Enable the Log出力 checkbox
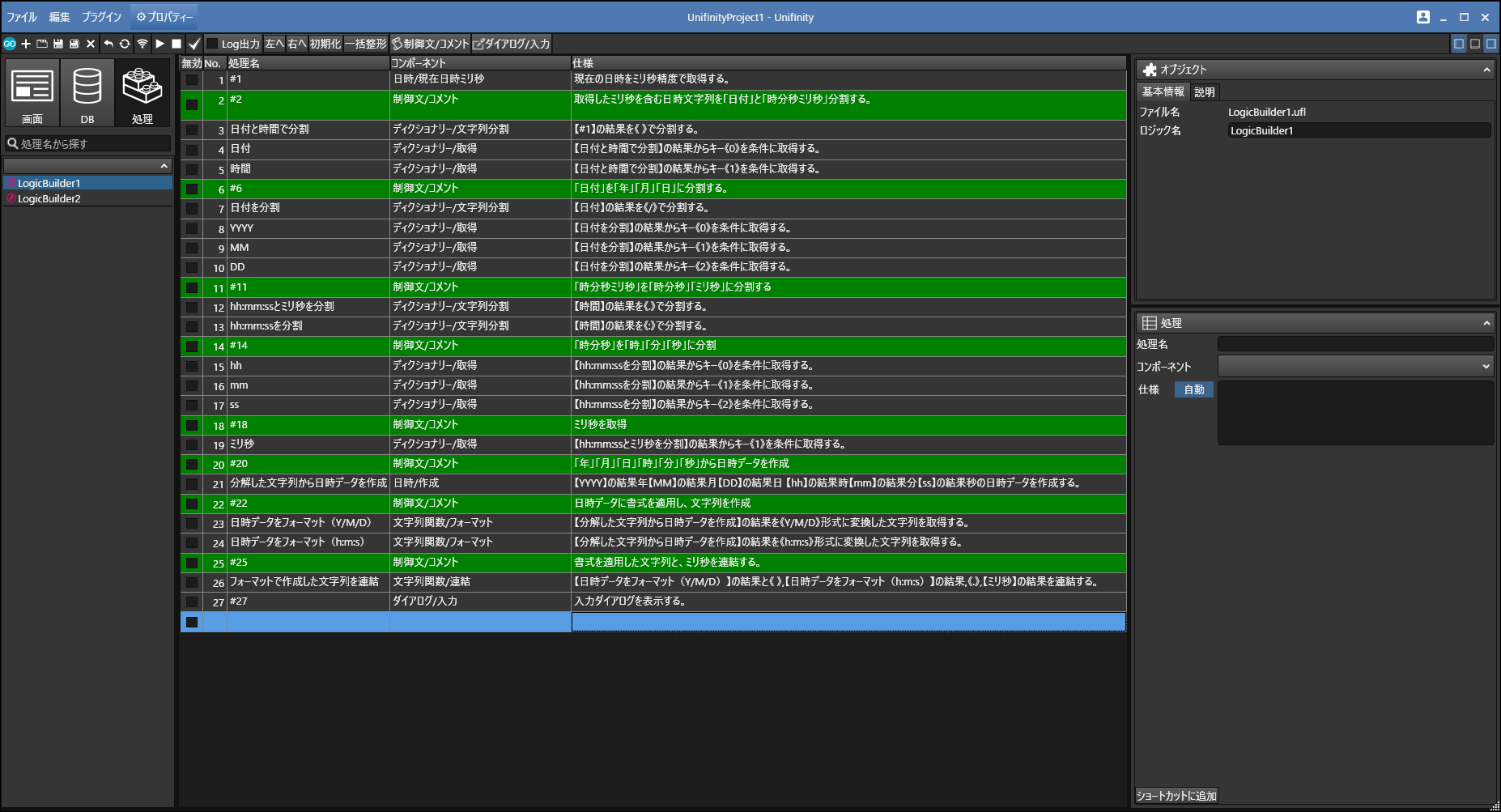This screenshot has width=1501, height=812. point(213,44)
